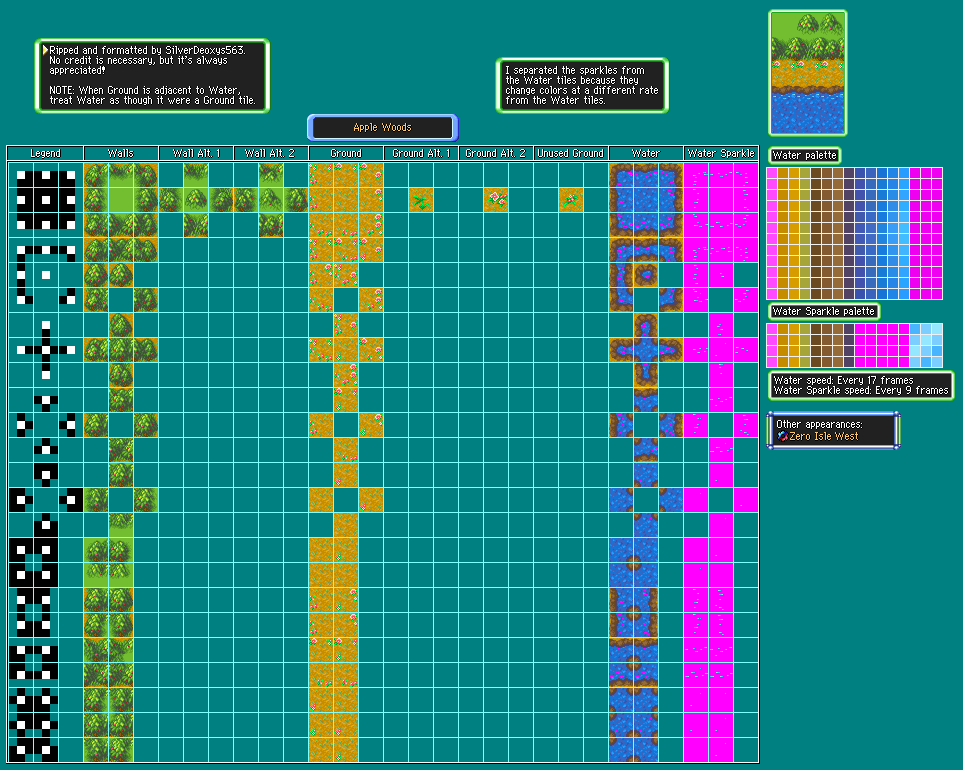Click the small icon beside Zero Isle West

point(782,436)
